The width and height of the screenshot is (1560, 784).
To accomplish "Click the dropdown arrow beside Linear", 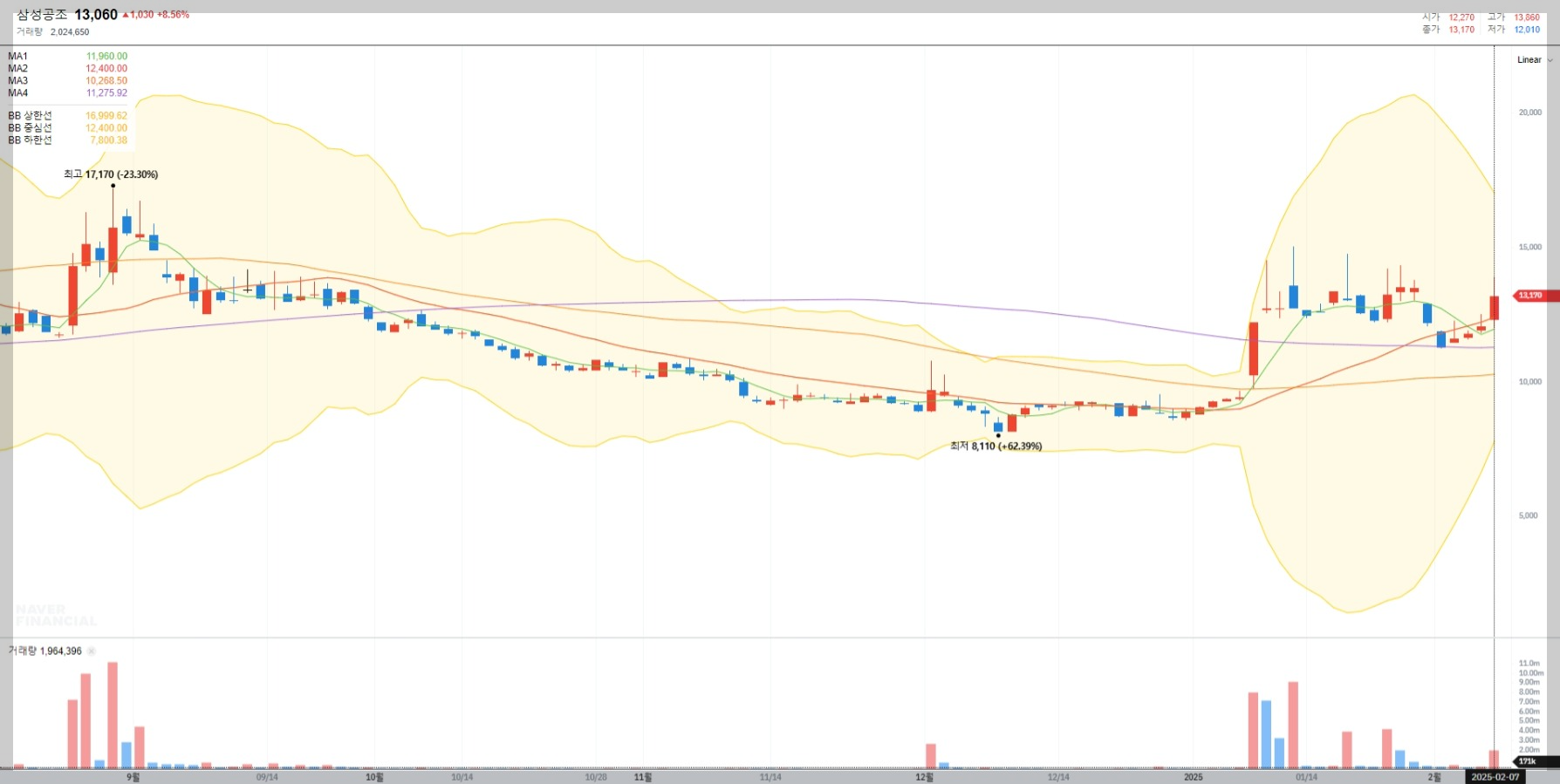I will pos(1550,60).
